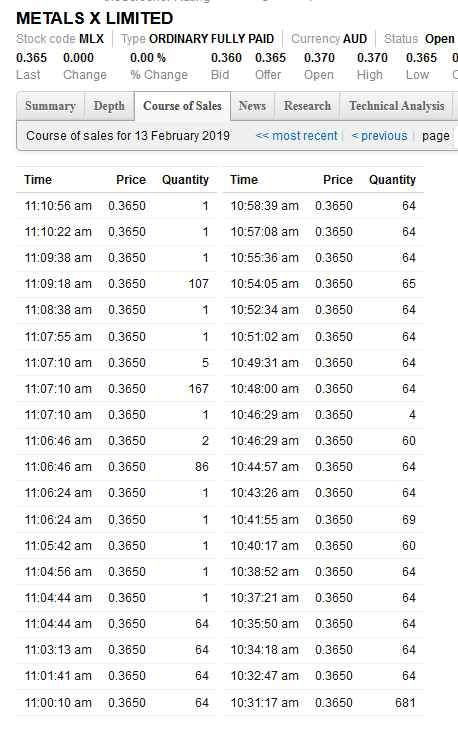The height and width of the screenshot is (729, 458).
Task: Click quantity 681 at 10:31:17 am
Action: tap(405, 703)
